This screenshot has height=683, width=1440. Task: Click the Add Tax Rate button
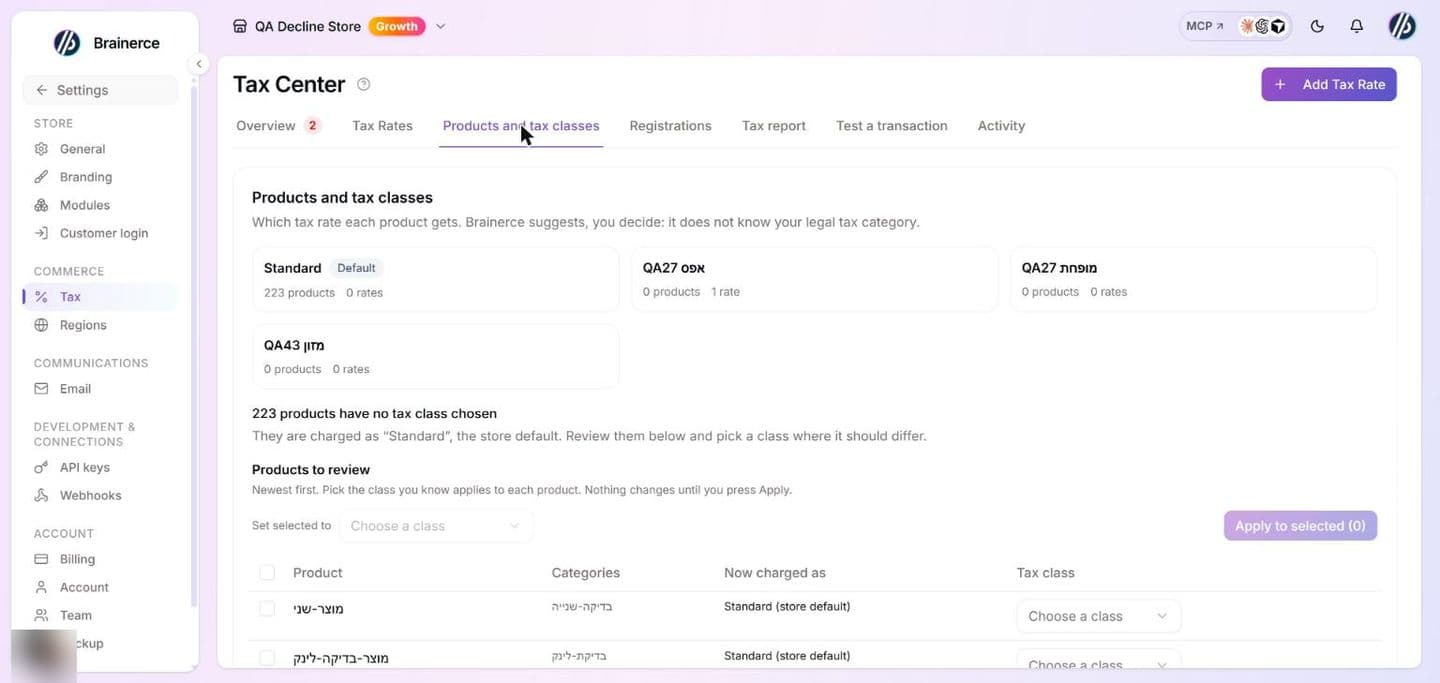[1329, 84]
